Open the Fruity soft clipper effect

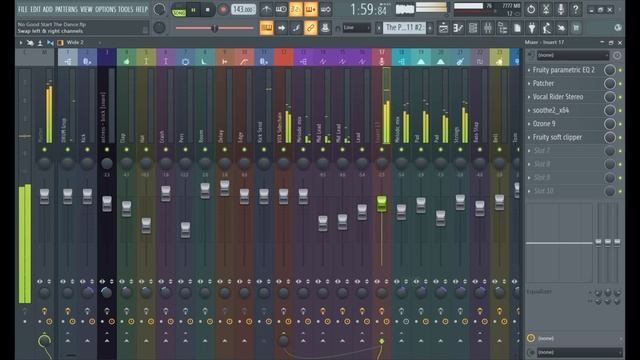[557, 137]
